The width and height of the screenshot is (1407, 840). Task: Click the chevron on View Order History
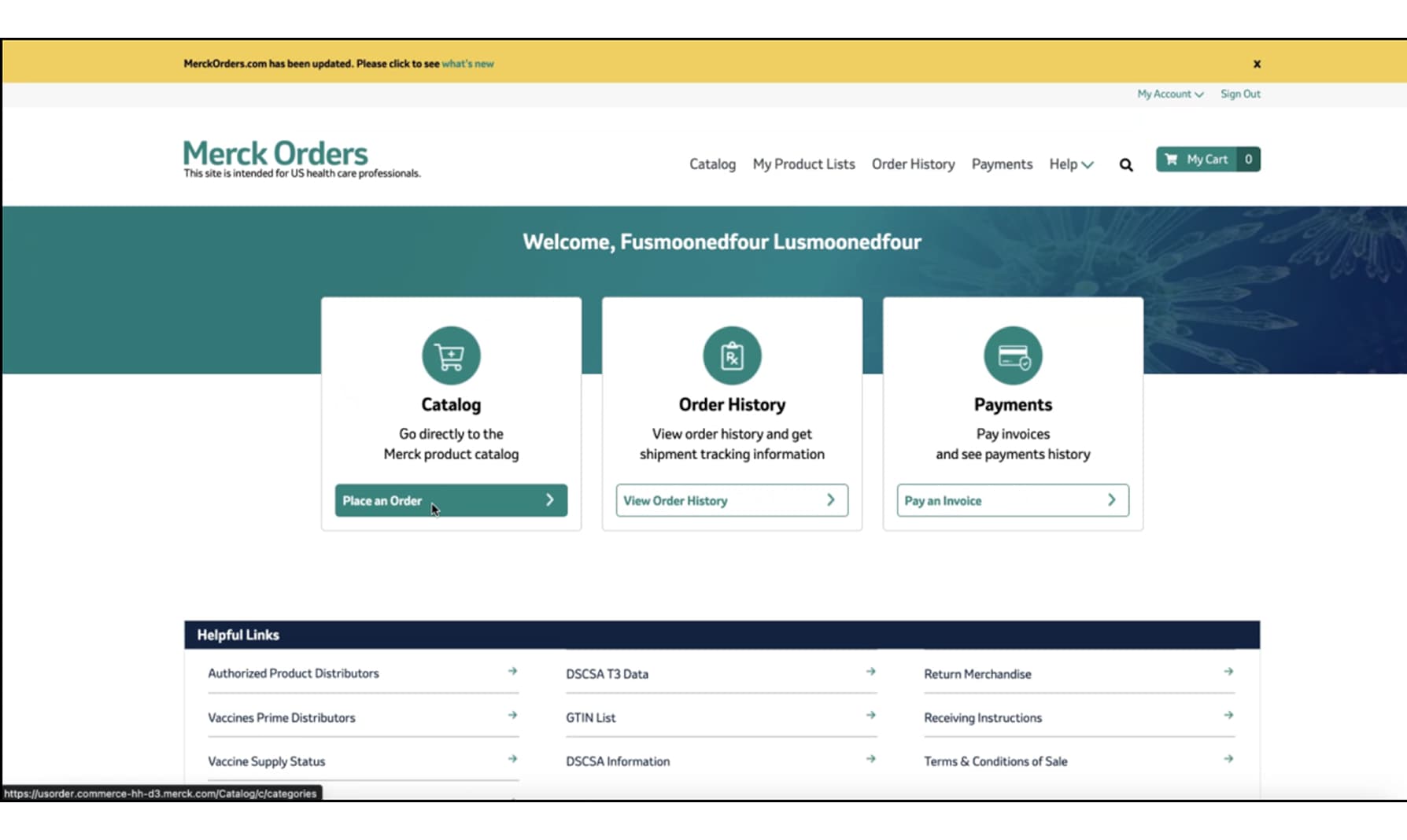(831, 500)
